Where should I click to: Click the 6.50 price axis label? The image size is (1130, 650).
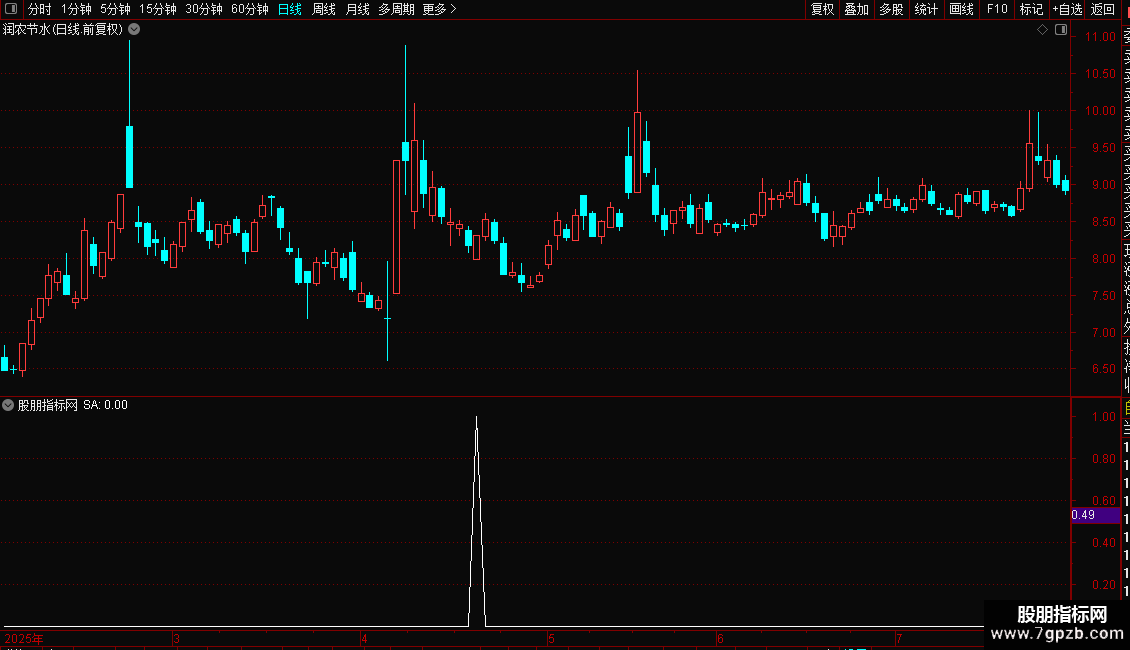(1103, 368)
